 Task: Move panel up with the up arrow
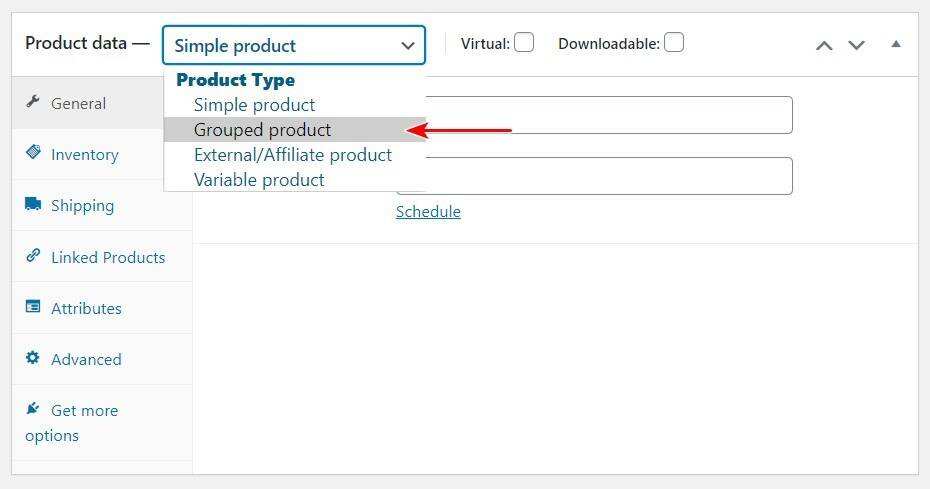click(x=824, y=45)
